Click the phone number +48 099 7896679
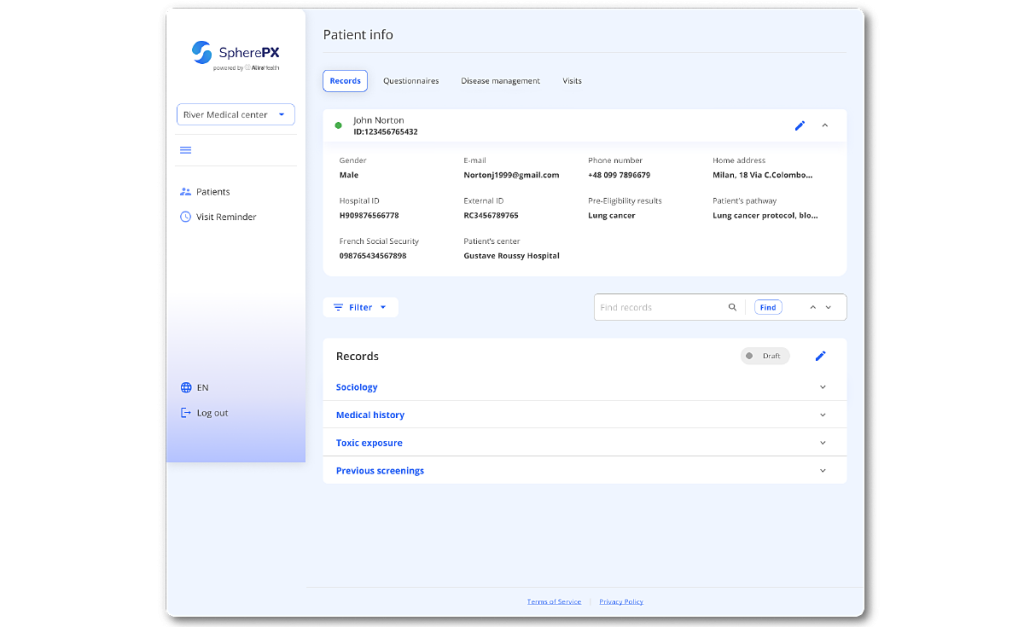Image resolution: width=1024 pixels, height=627 pixels. click(x=619, y=175)
